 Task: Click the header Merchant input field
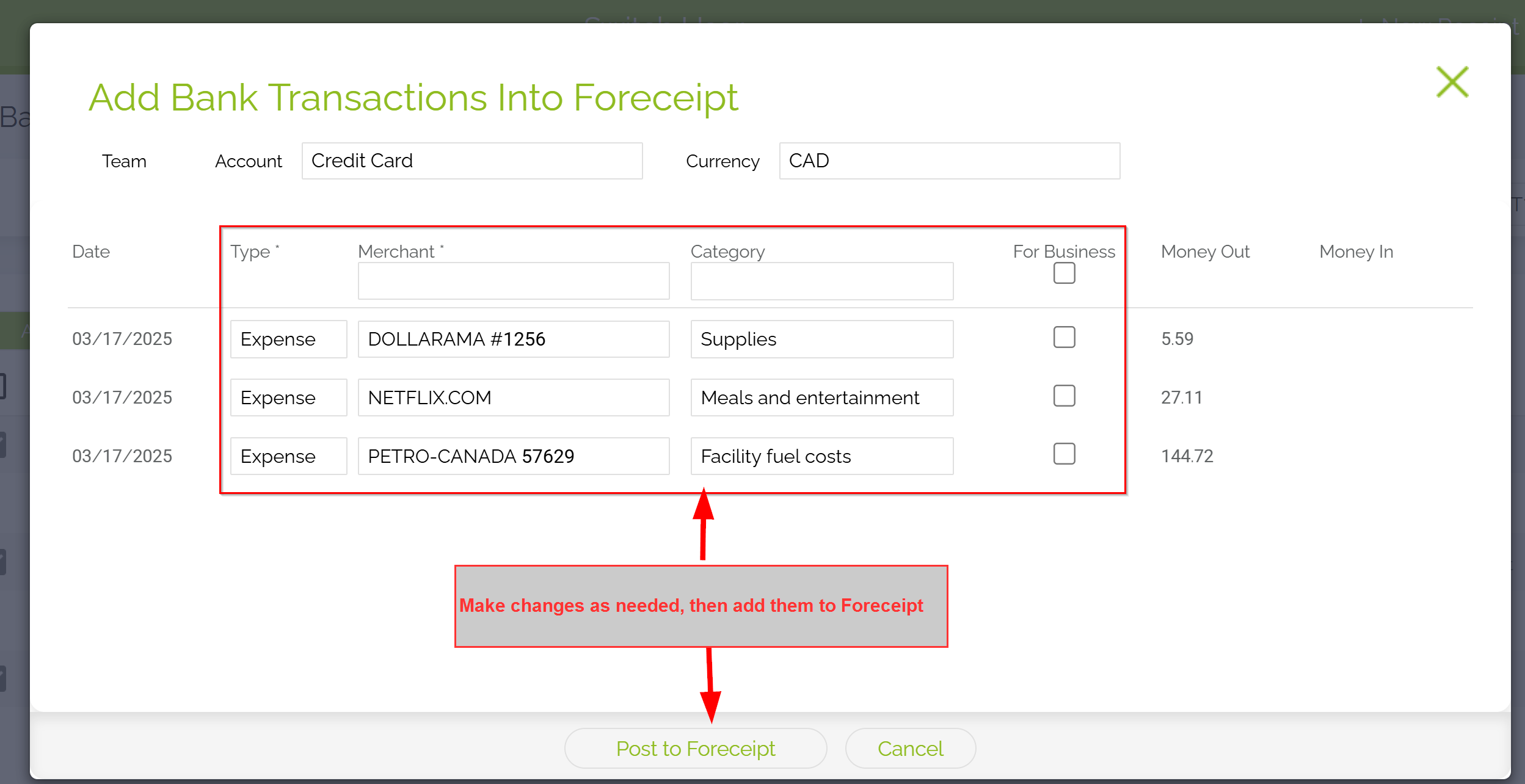point(513,281)
